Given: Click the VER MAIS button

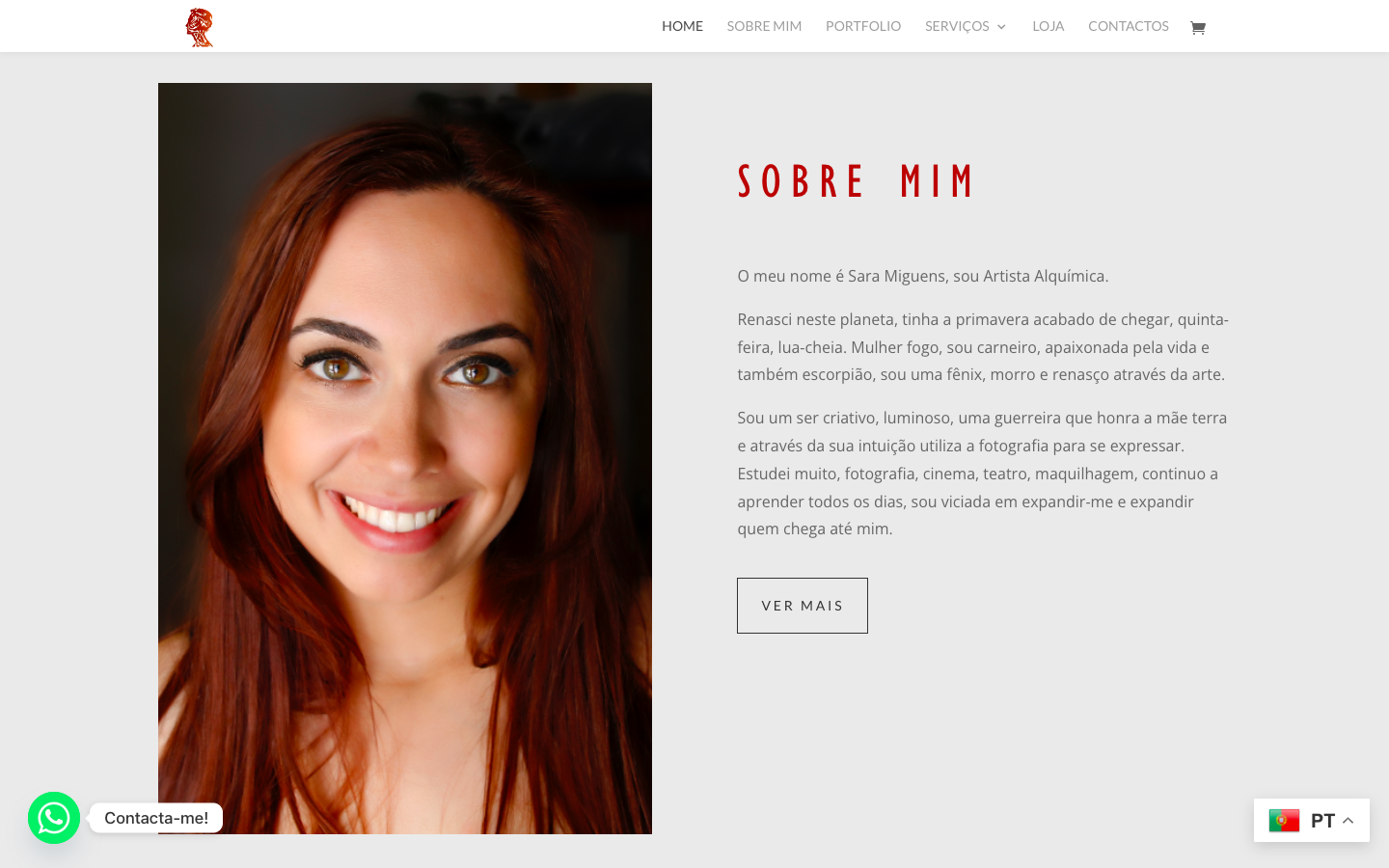Looking at the screenshot, I should point(803,606).
